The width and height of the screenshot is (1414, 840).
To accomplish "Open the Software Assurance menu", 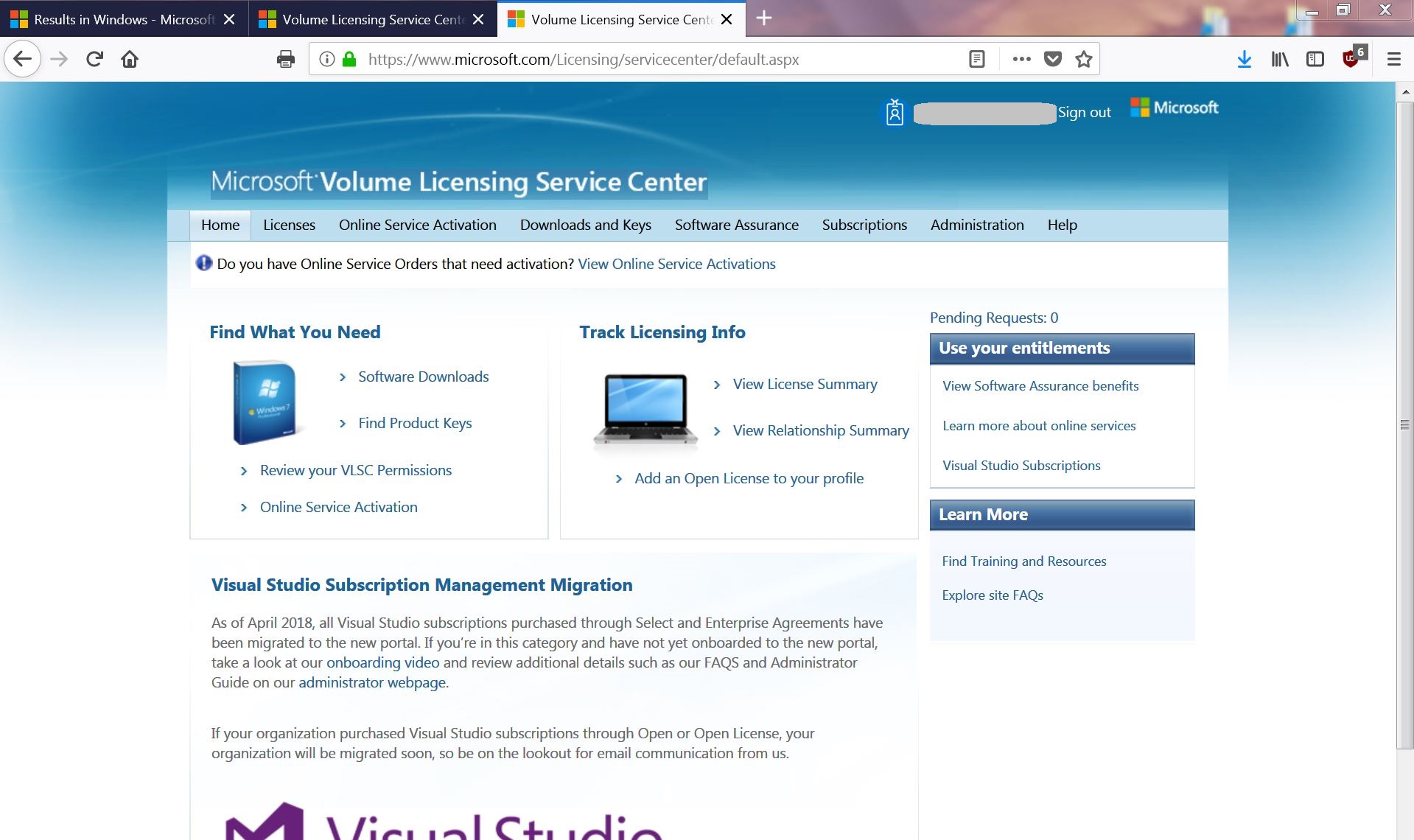I will pyautogui.click(x=737, y=225).
